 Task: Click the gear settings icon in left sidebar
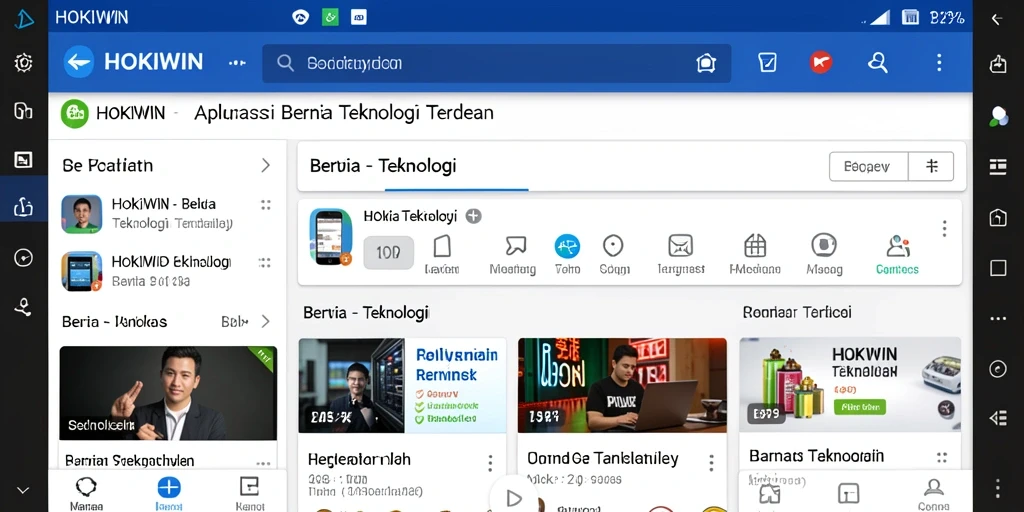coord(24,63)
